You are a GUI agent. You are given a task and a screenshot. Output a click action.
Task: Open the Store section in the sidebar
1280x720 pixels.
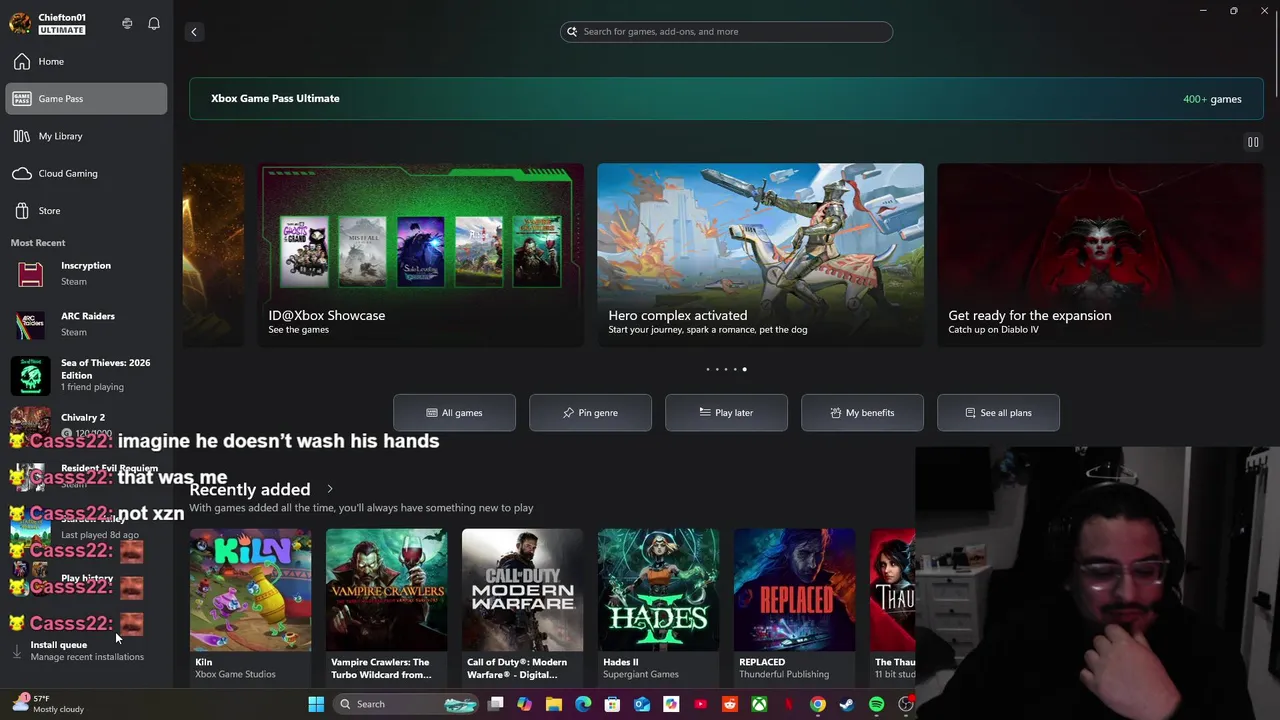pos(86,211)
